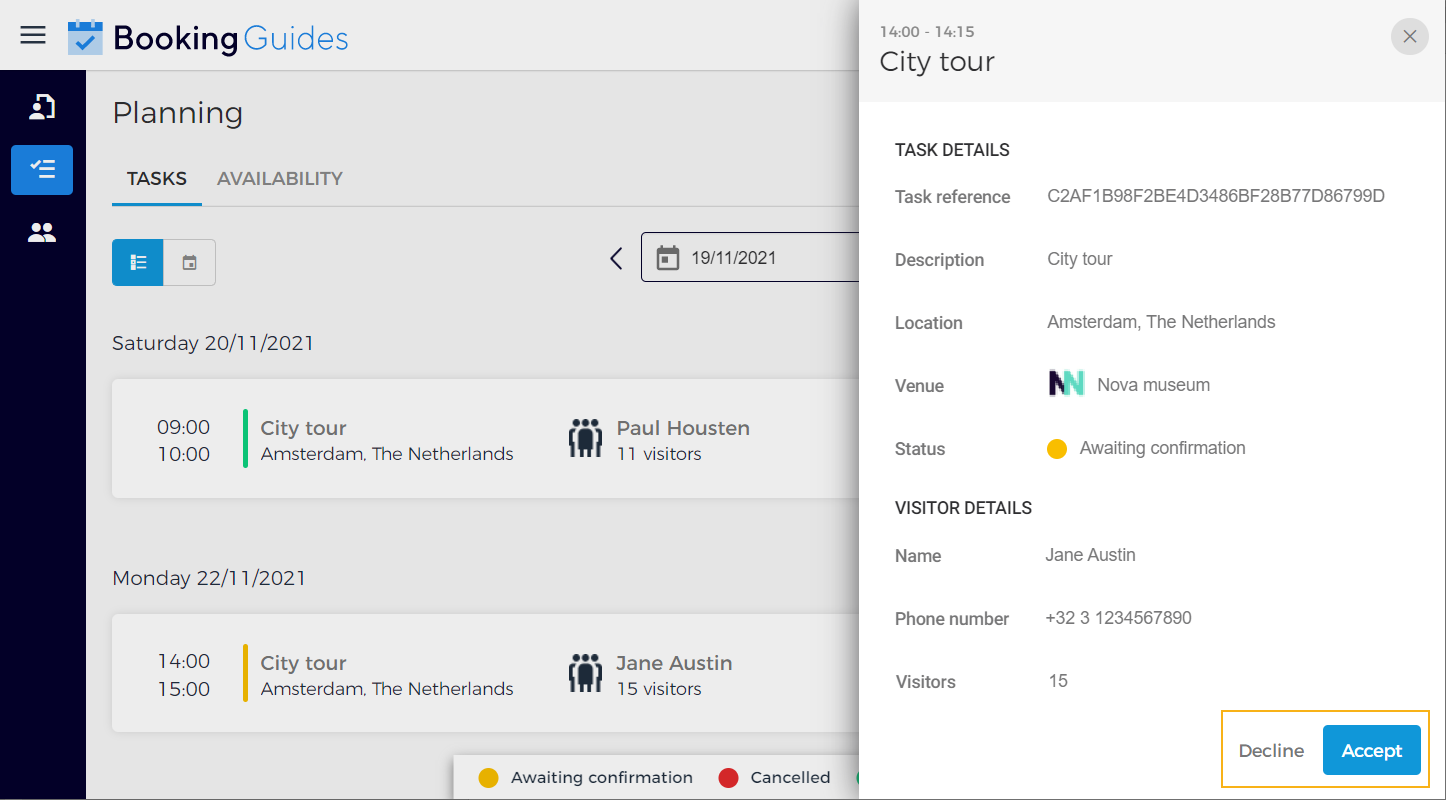The width and height of the screenshot is (1446, 800).
Task: Click the VISITOR DETAILS section heading
Action: point(963,508)
